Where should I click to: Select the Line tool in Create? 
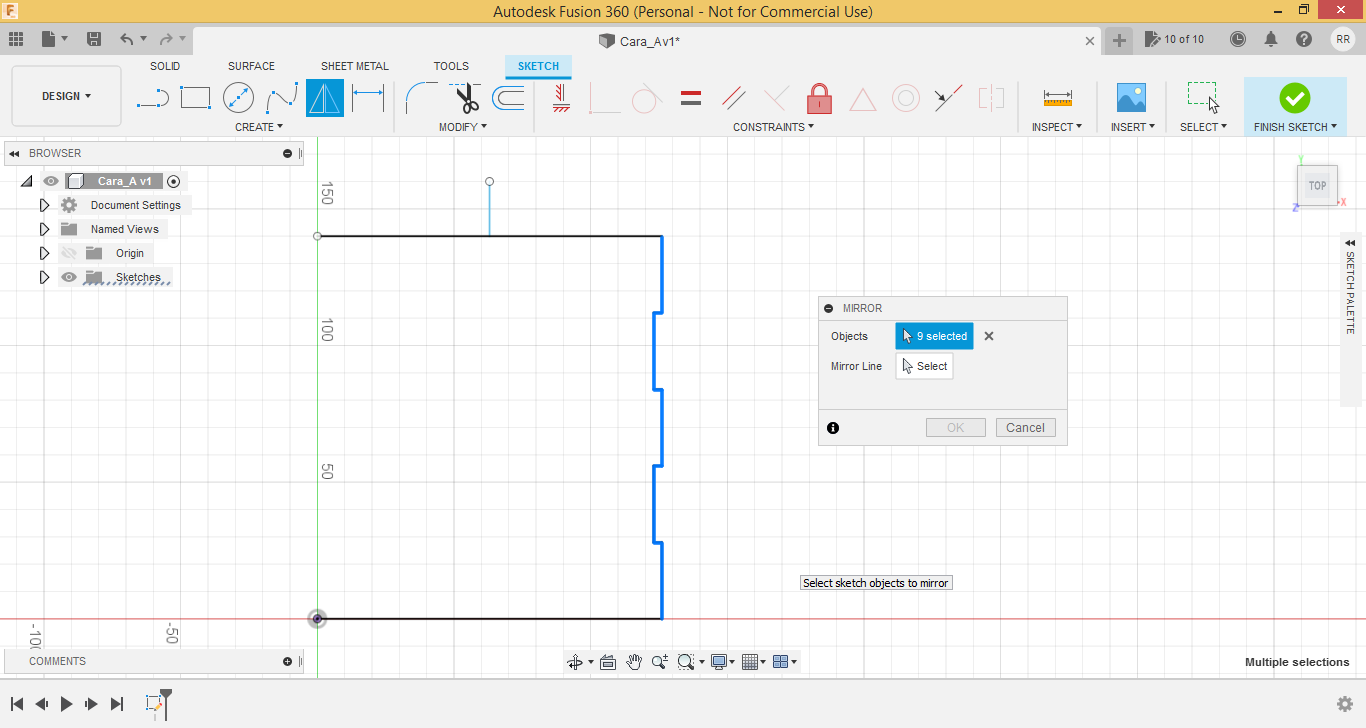click(152, 98)
